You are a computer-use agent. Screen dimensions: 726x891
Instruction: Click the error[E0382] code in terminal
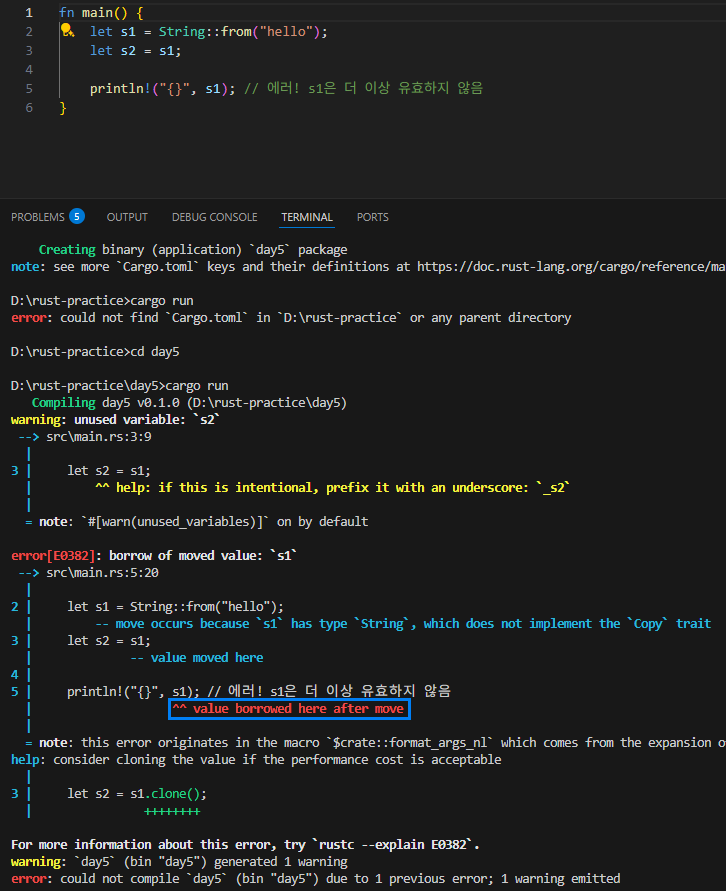tap(53, 556)
